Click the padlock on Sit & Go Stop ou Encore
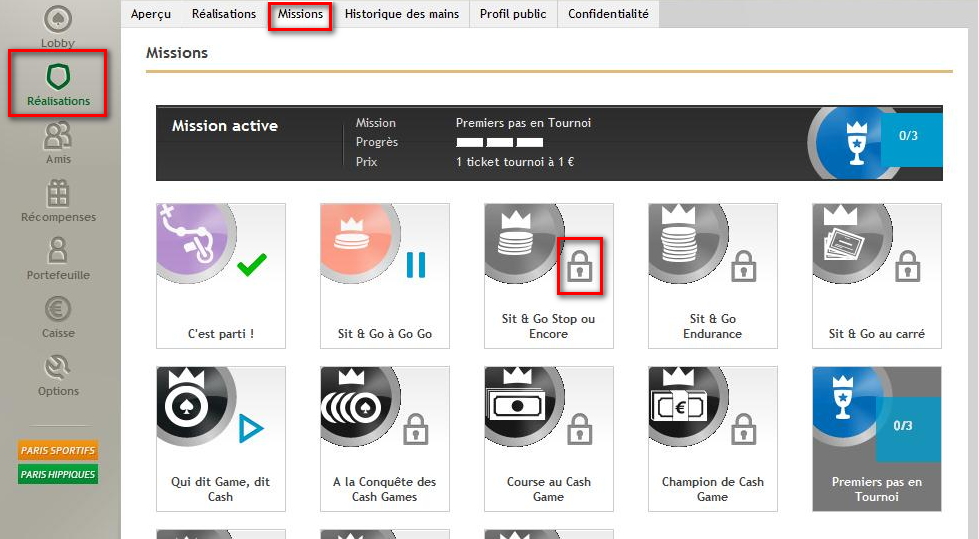Image resolution: width=979 pixels, height=539 pixels. (x=579, y=266)
